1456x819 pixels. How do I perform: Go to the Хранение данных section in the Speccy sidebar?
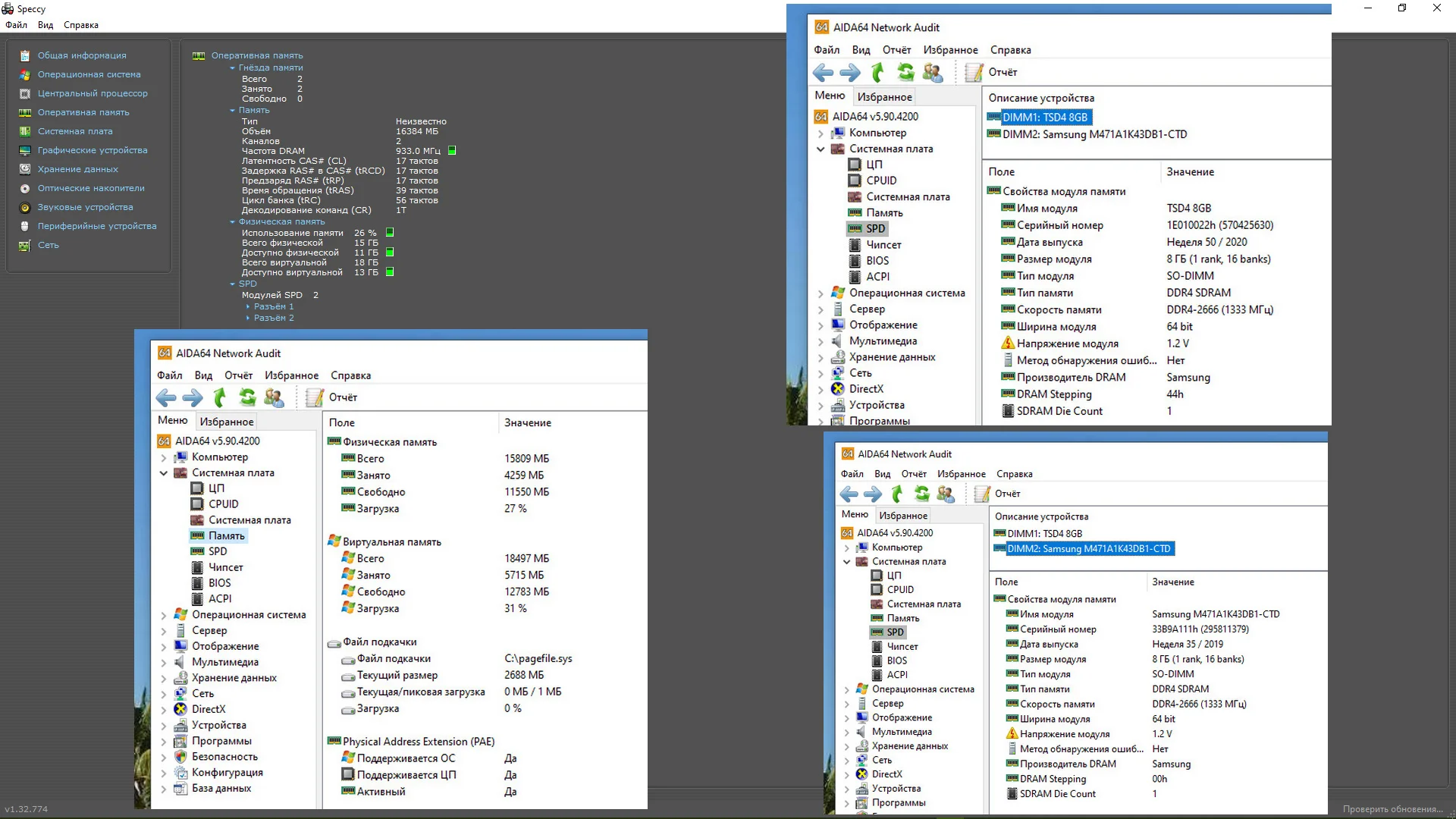77,169
